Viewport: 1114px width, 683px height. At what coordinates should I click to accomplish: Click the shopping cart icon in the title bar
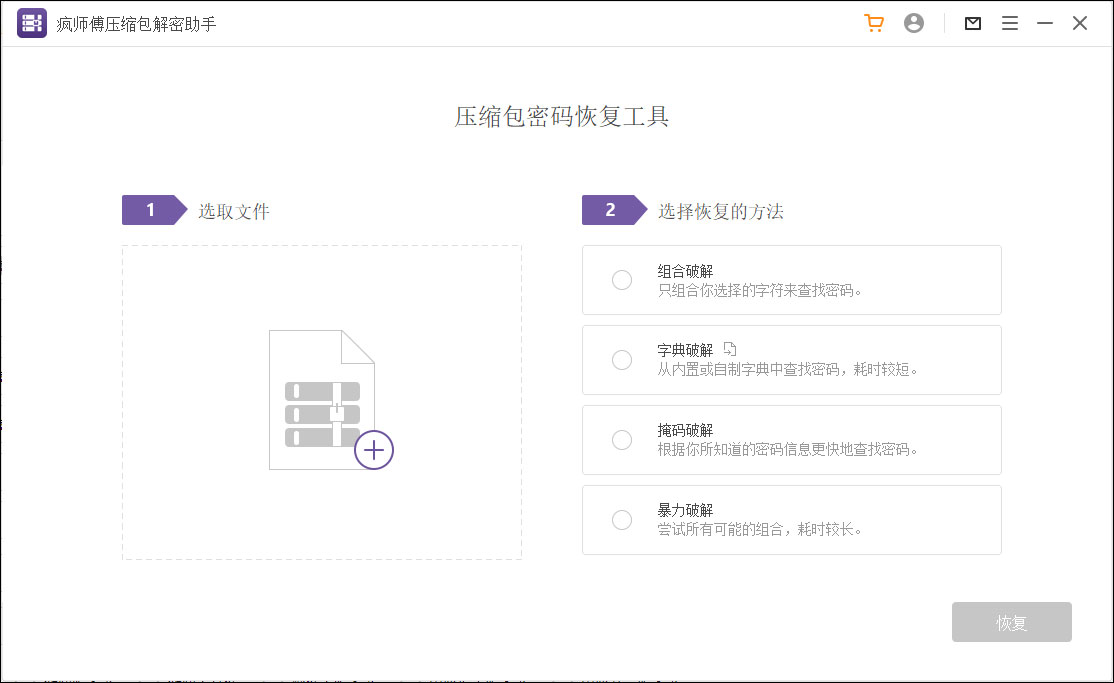pyautogui.click(x=874, y=22)
